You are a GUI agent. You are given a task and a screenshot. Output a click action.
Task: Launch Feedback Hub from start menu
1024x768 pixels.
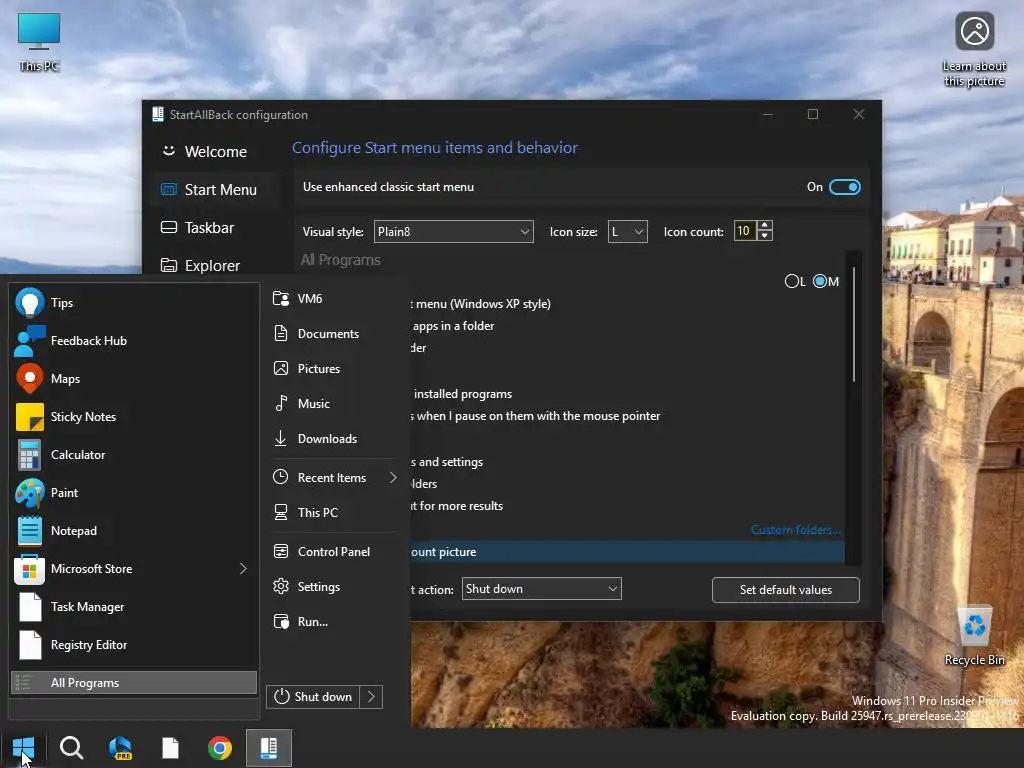(x=134, y=340)
